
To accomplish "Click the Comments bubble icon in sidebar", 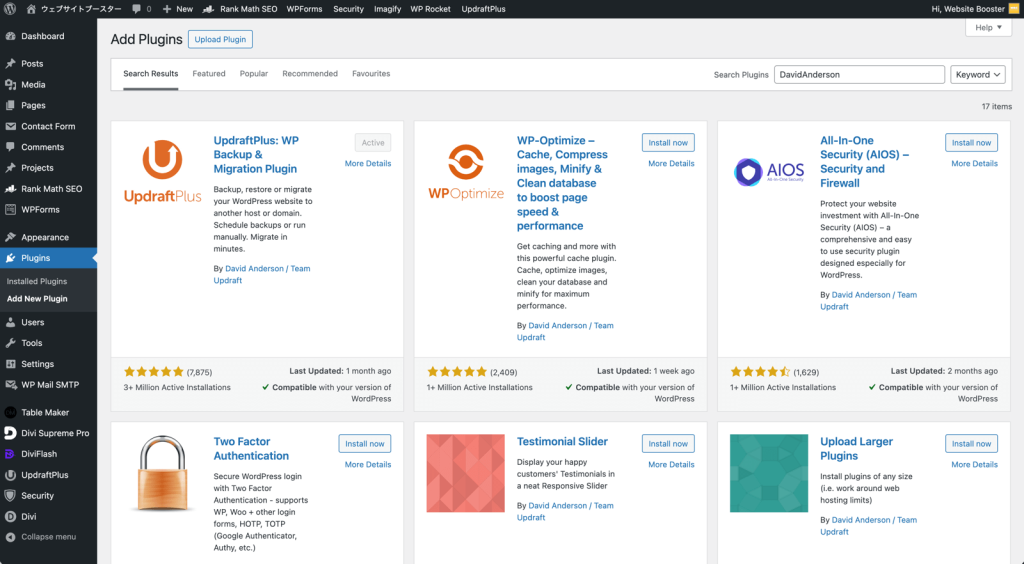I will point(10,148).
